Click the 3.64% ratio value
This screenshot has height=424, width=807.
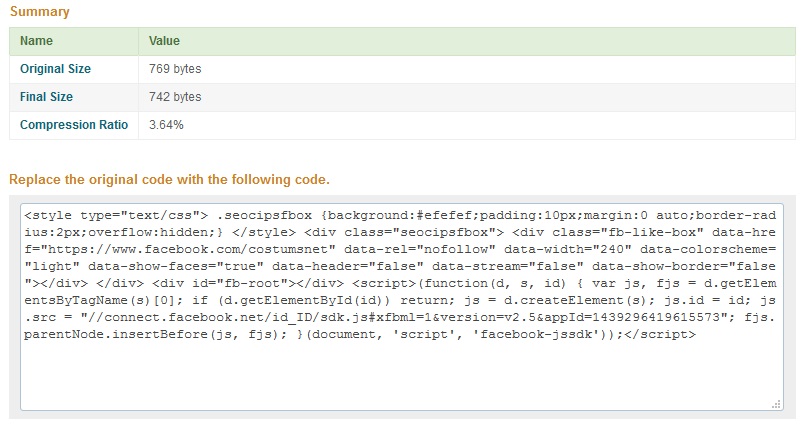[x=166, y=125]
